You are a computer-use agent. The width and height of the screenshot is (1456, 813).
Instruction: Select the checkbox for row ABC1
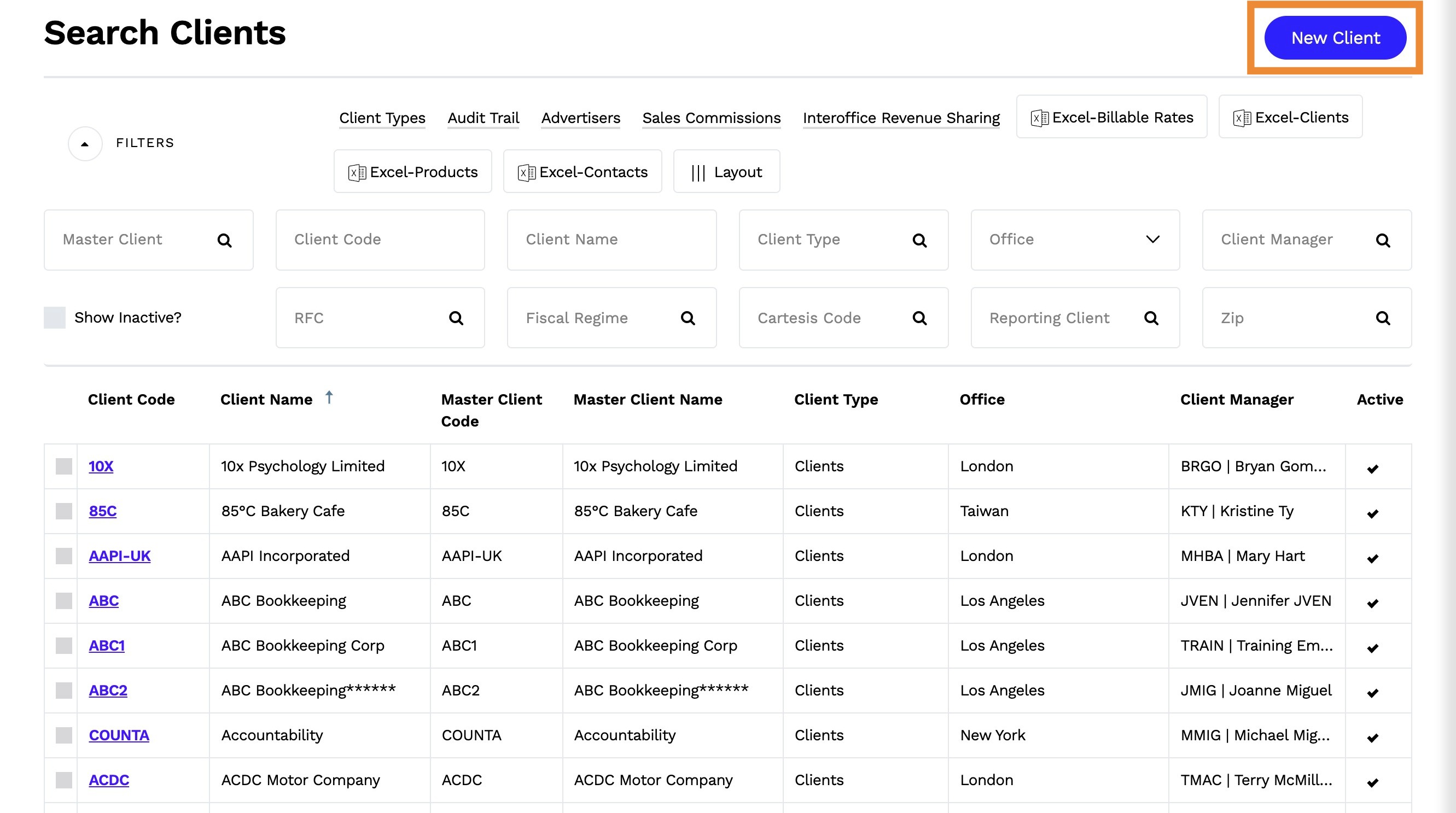click(64, 646)
